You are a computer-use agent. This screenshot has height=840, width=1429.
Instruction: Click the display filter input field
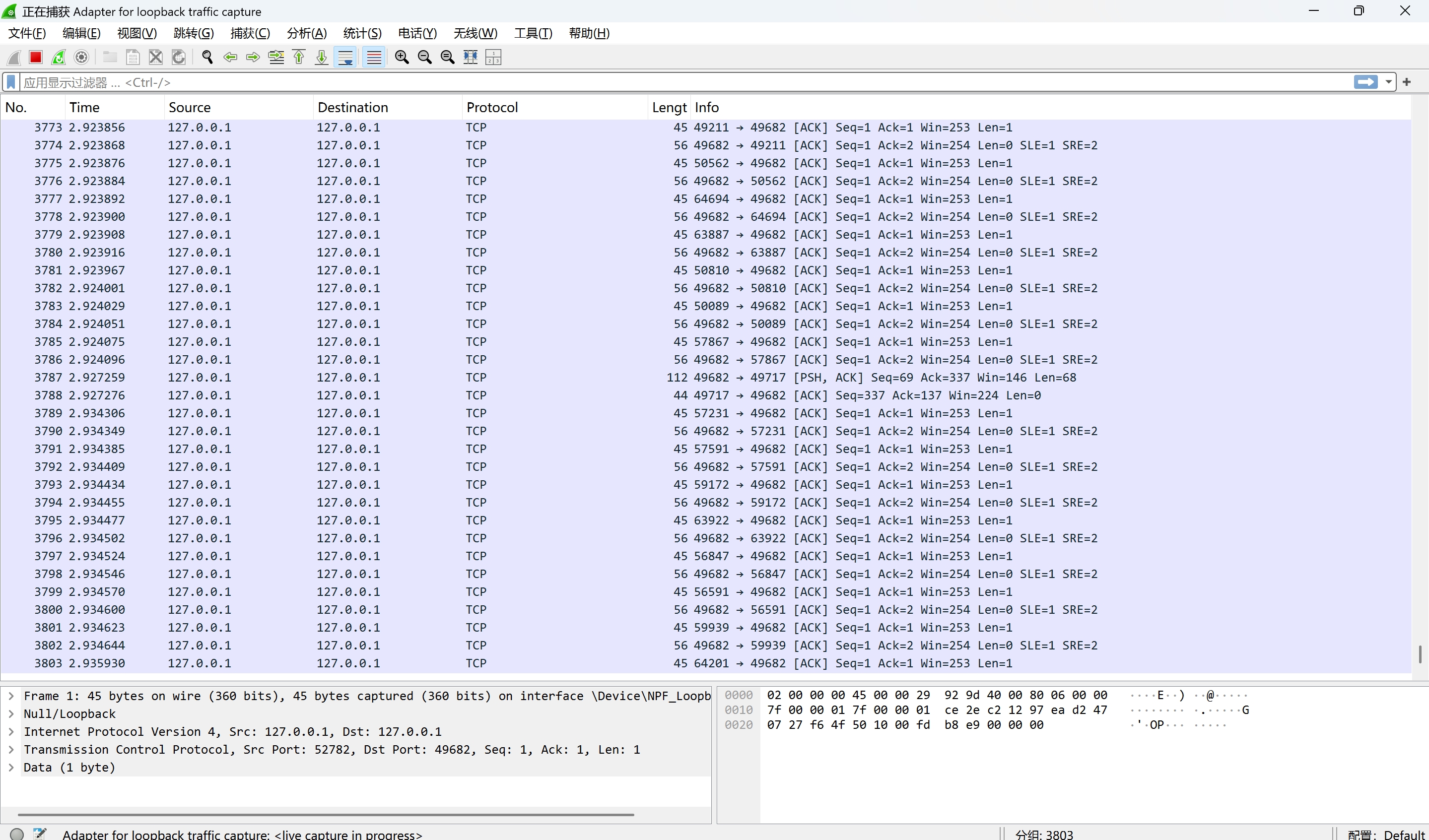[680, 83]
